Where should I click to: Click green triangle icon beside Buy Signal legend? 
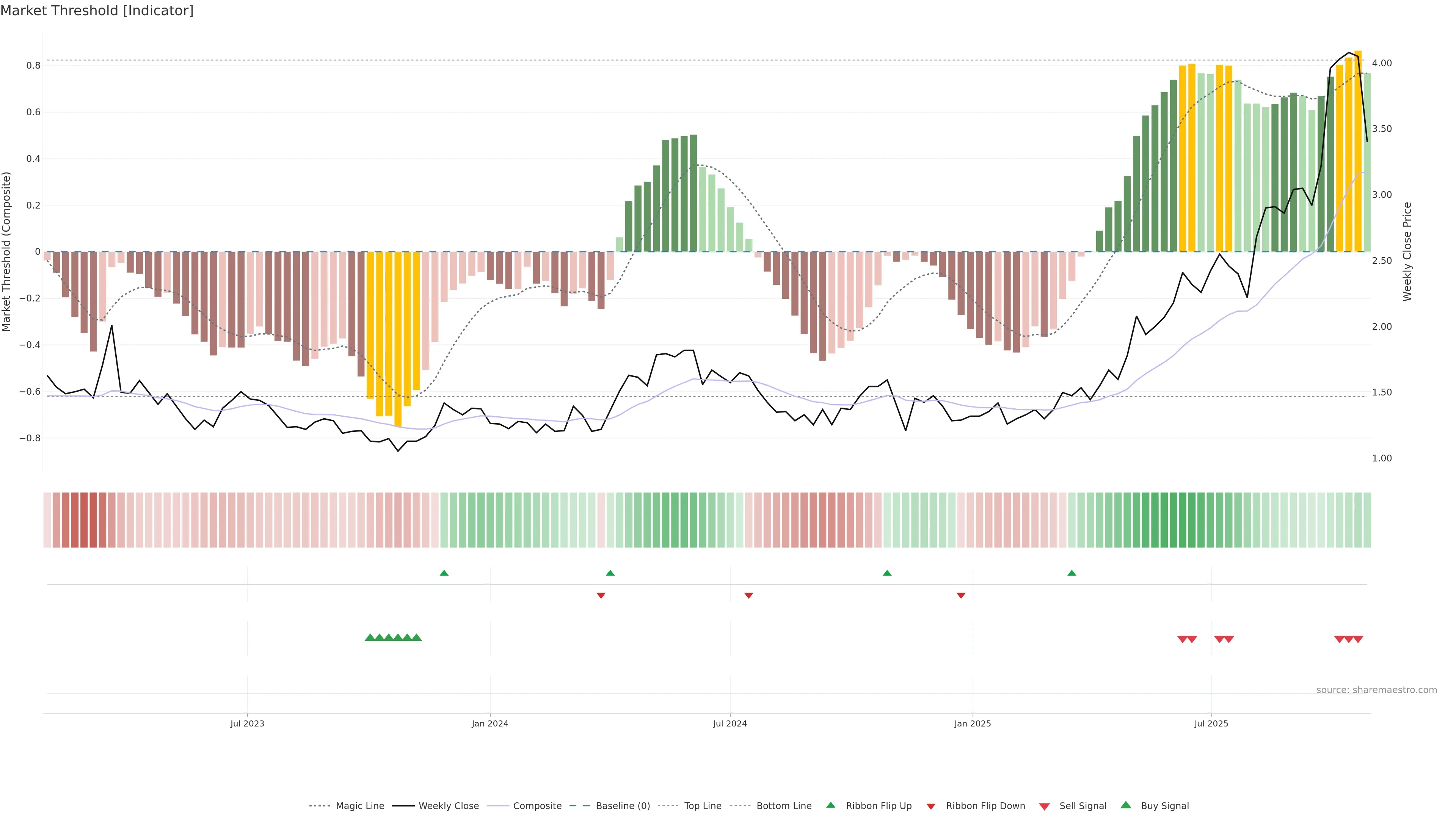coord(1126,805)
